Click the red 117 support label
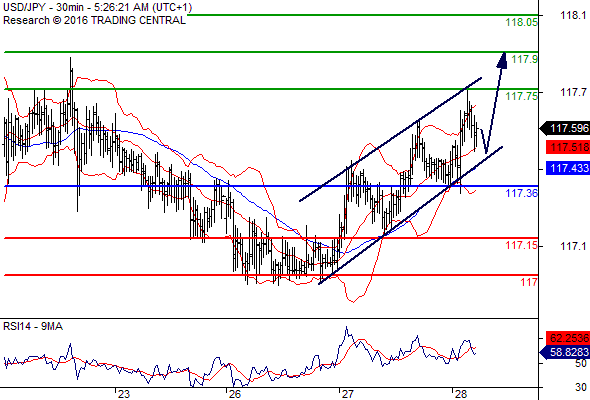 [529, 282]
